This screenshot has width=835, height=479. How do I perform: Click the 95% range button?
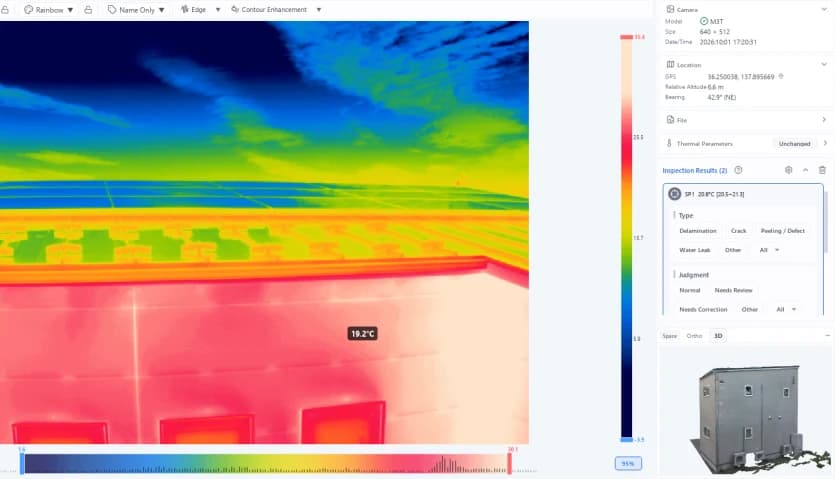click(628, 464)
